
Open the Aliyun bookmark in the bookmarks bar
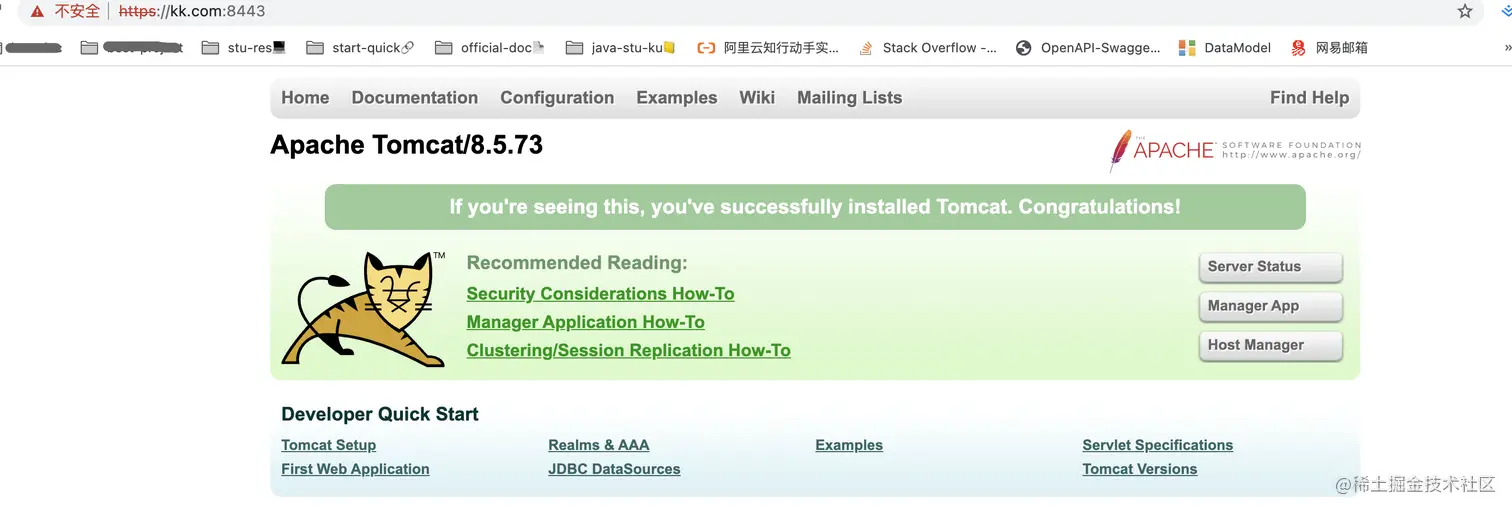[x=768, y=47]
